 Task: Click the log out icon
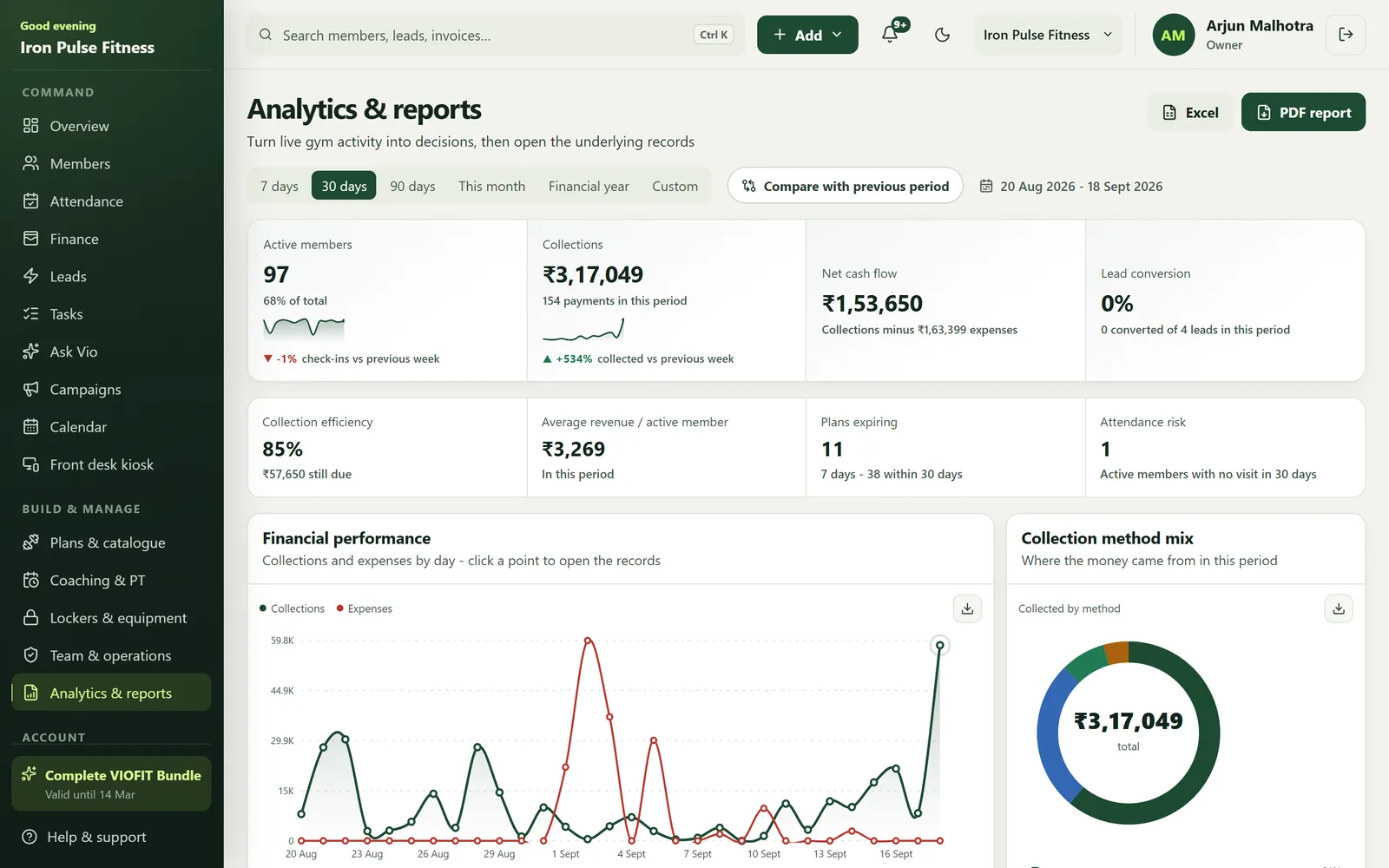(1346, 35)
